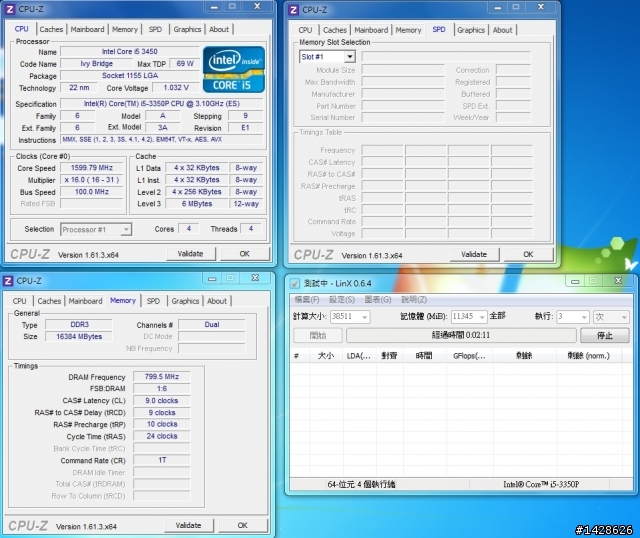Click OK in top-left CPU window
The width and height of the screenshot is (640, 538).
click(244, 254)
